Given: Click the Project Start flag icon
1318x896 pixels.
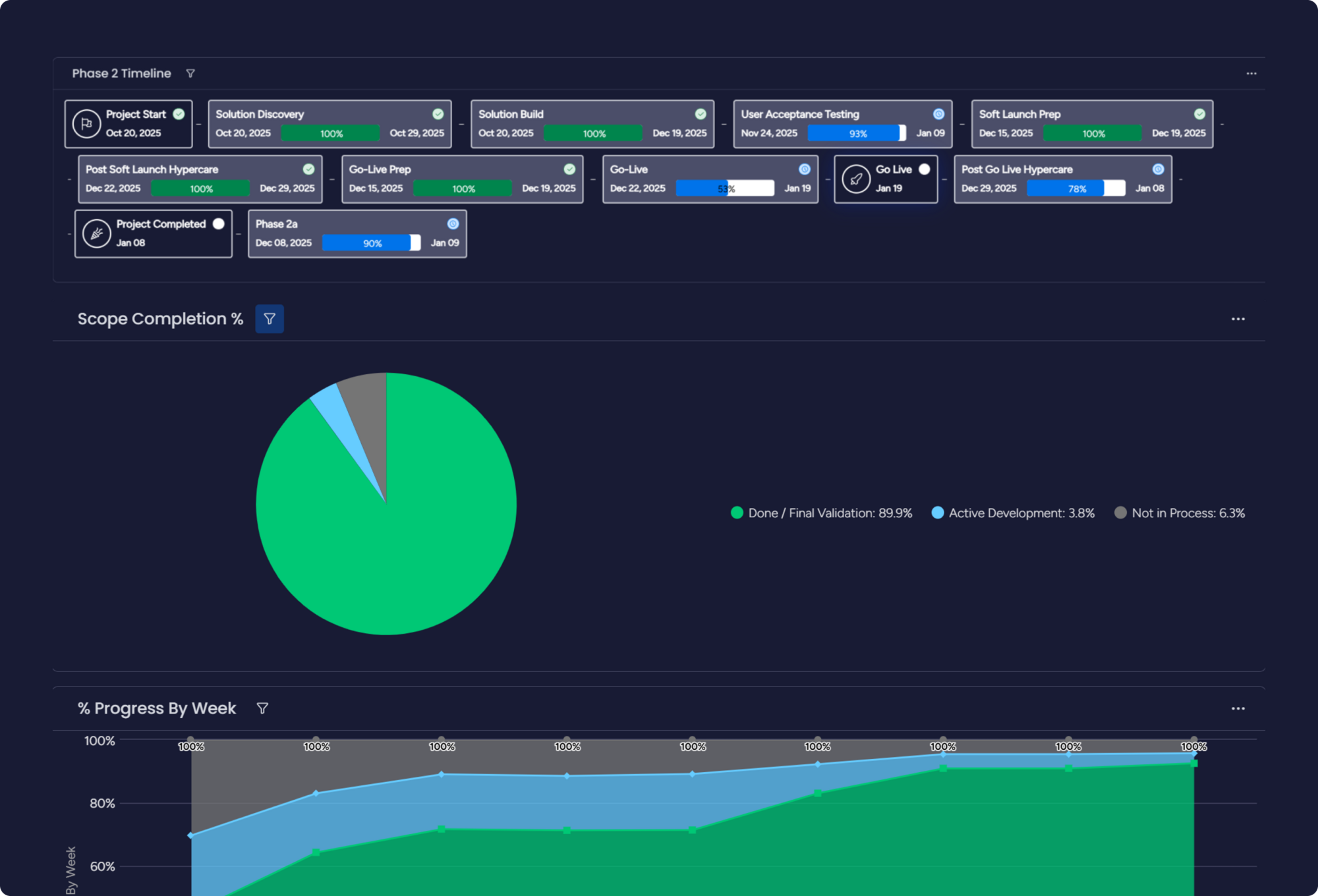Looking at the screenshot, I should coord(86,123).
